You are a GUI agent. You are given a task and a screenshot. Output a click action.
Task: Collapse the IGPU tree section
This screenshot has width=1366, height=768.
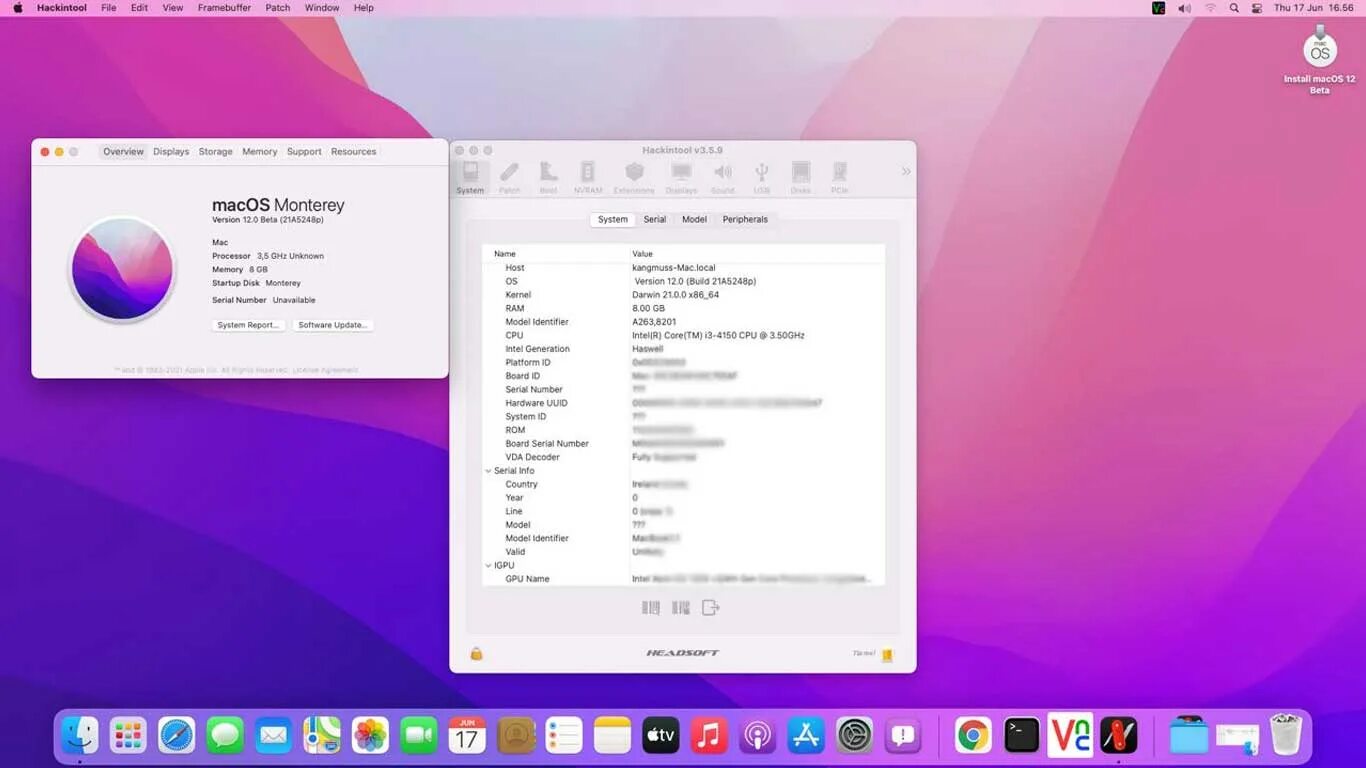coord(488,565)
